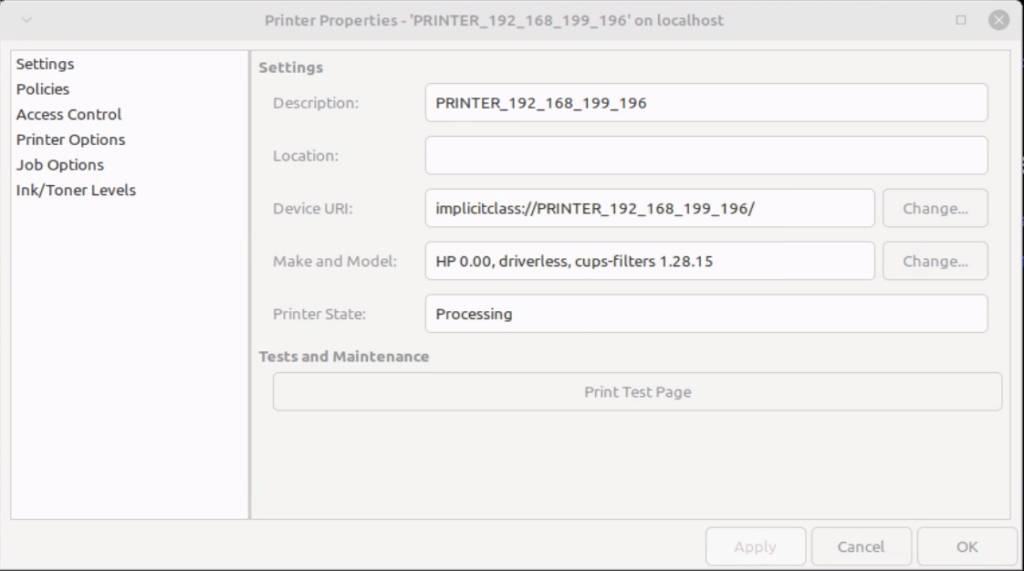1024x571 pixels.
Task: Show Printer Options page
Action: click(71, 140)
